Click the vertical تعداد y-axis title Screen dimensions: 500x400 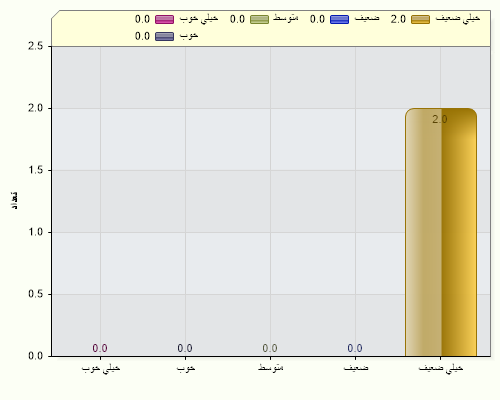pyautogui.click(x=14, y=200)
